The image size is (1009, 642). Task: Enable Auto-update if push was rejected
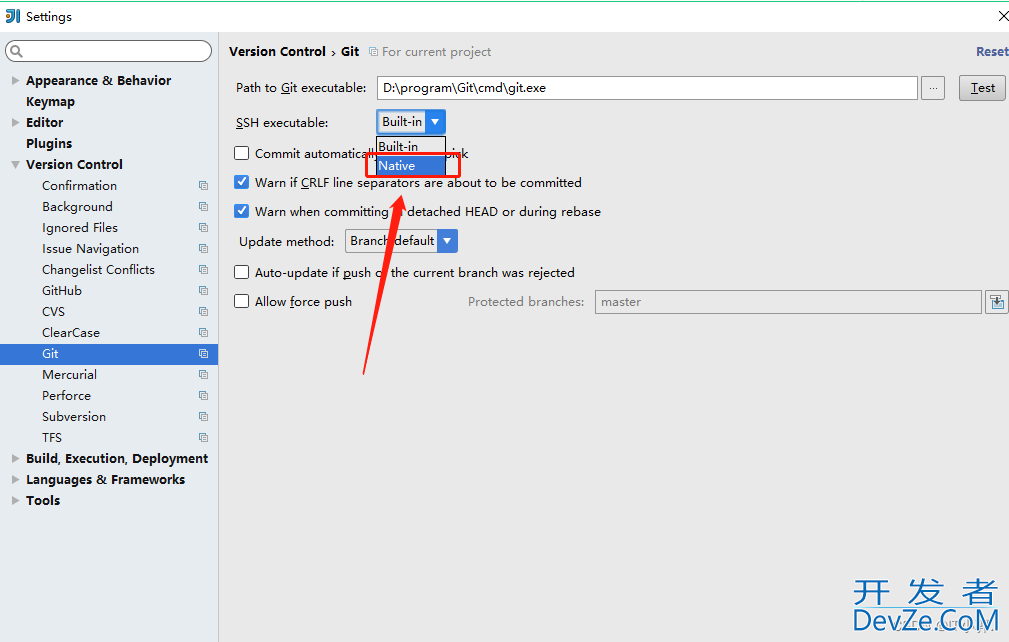coord(241,272)
